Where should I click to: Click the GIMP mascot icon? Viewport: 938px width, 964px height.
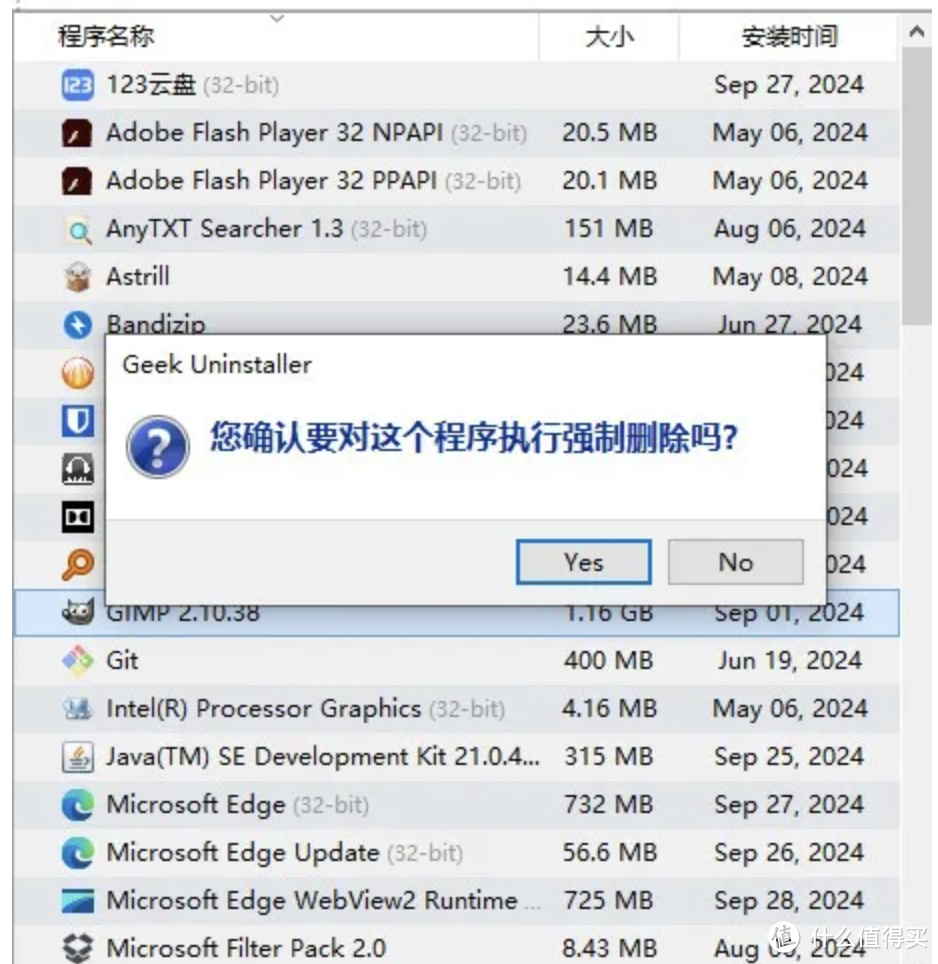click(x=77, y=612)
